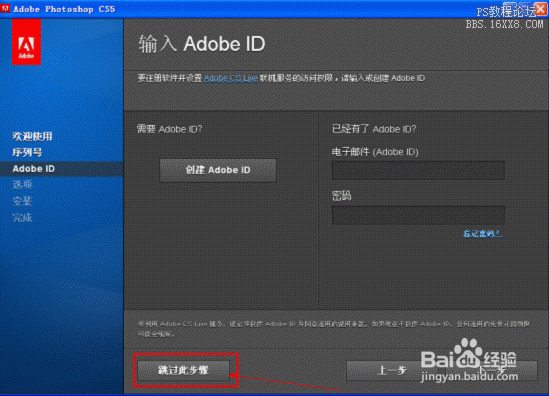Focus the 密码 input field
This screenshot has width=549, height=396.
coord(418,215)
